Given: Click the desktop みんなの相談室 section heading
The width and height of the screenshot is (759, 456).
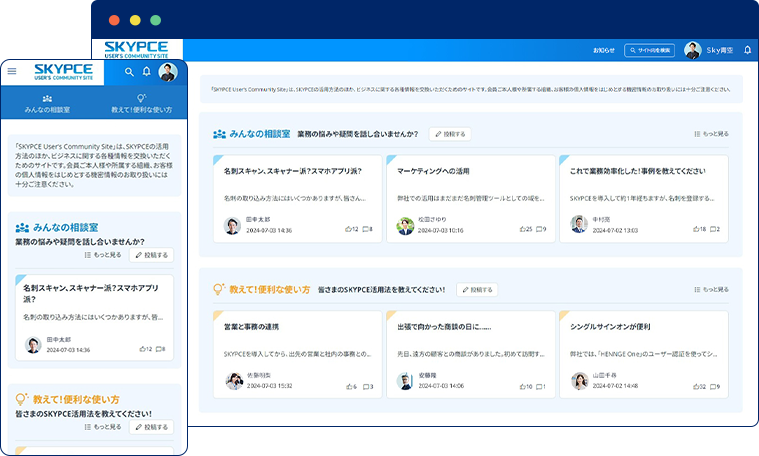Looking at the screenshot, I should tap(259, 134).
